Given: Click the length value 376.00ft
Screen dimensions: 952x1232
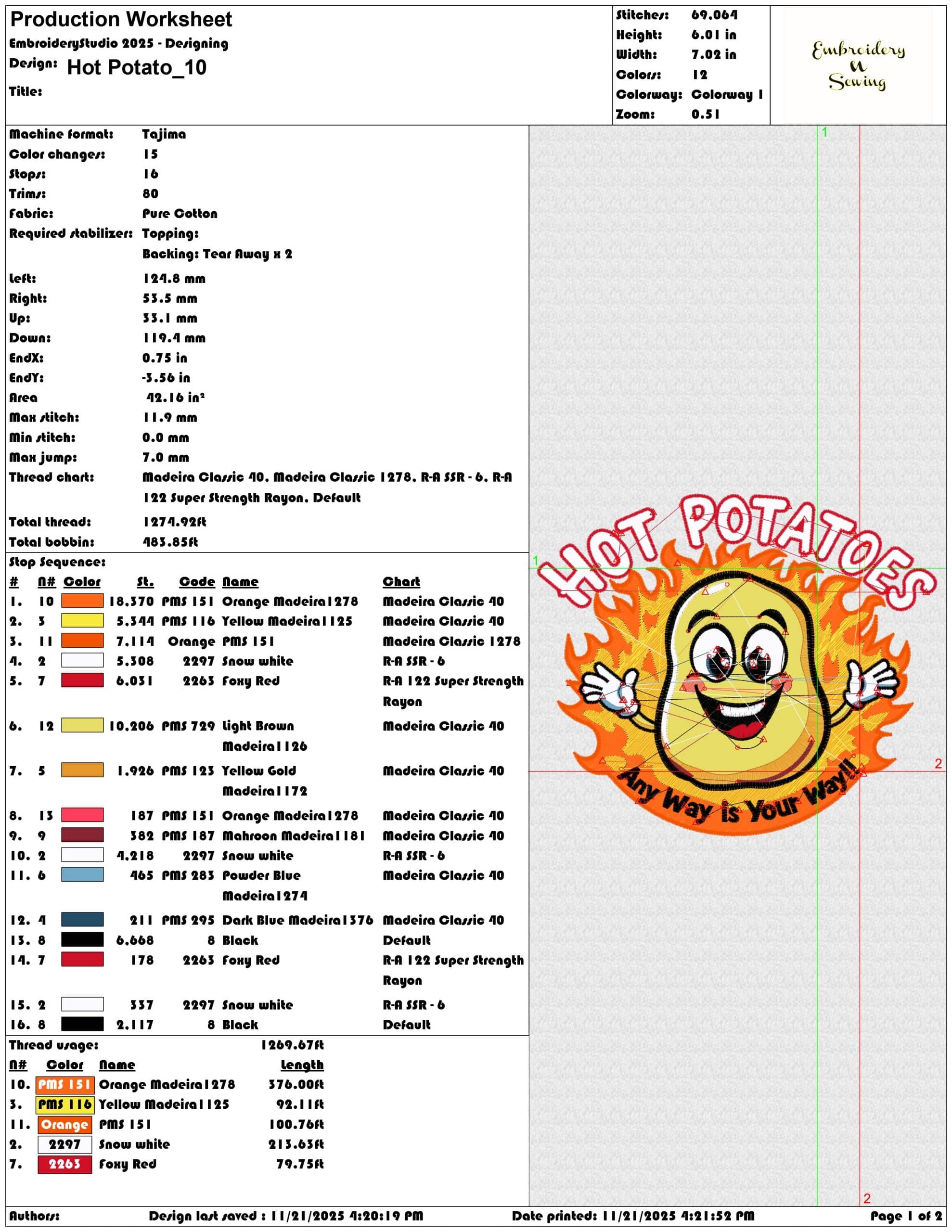Looking at the screenshot, I should tap(296, 1085).
